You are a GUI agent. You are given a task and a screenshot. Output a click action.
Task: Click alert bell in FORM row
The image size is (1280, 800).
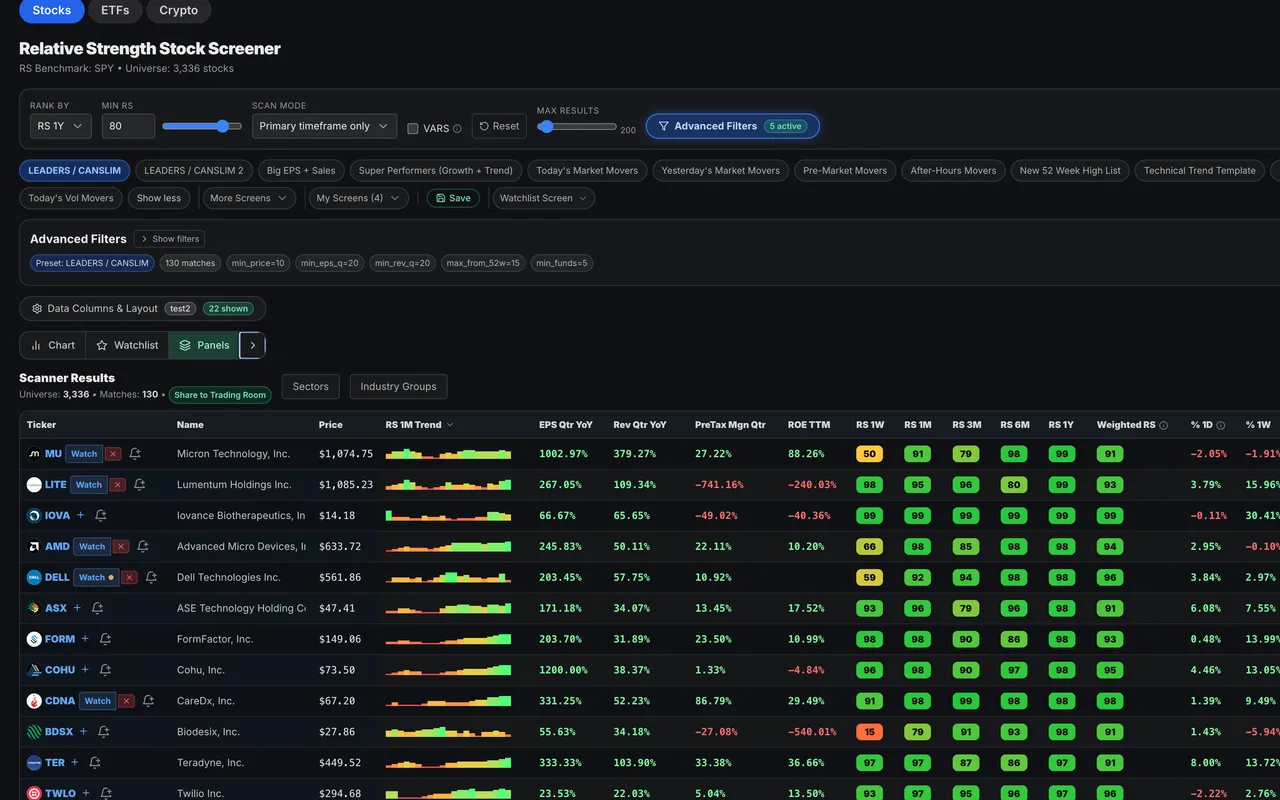pos(105,639)
